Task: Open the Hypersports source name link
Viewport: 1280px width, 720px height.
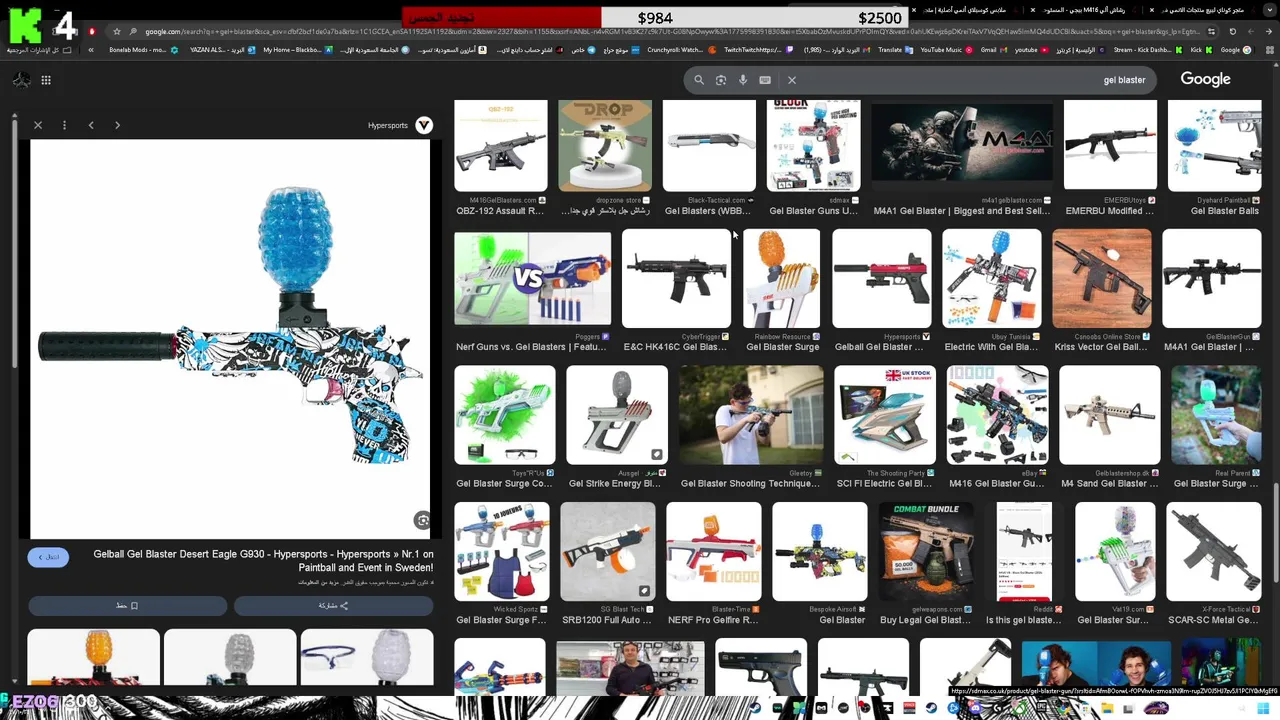Action: (388, 126)
